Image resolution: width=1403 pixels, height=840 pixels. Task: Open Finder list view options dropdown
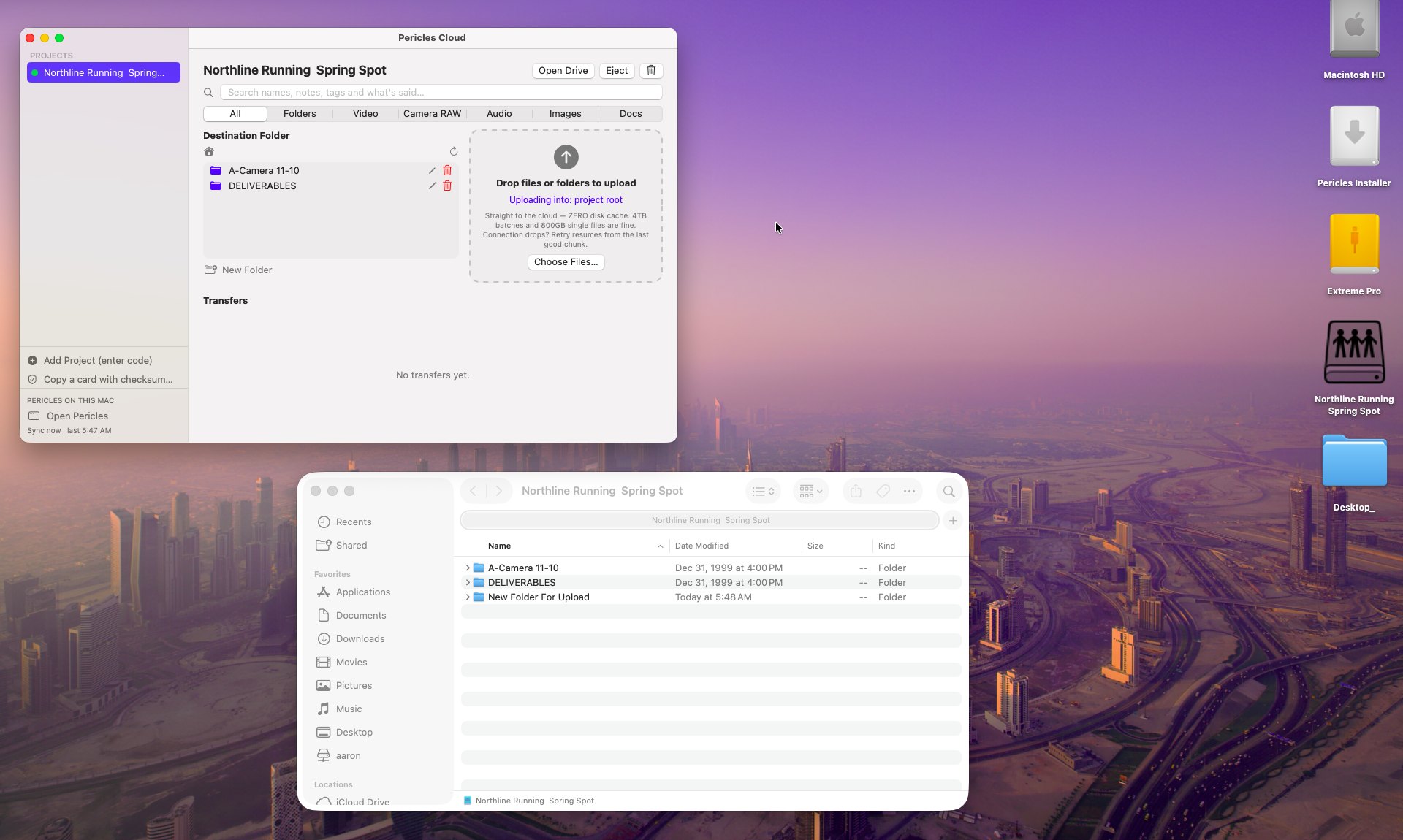763,492
